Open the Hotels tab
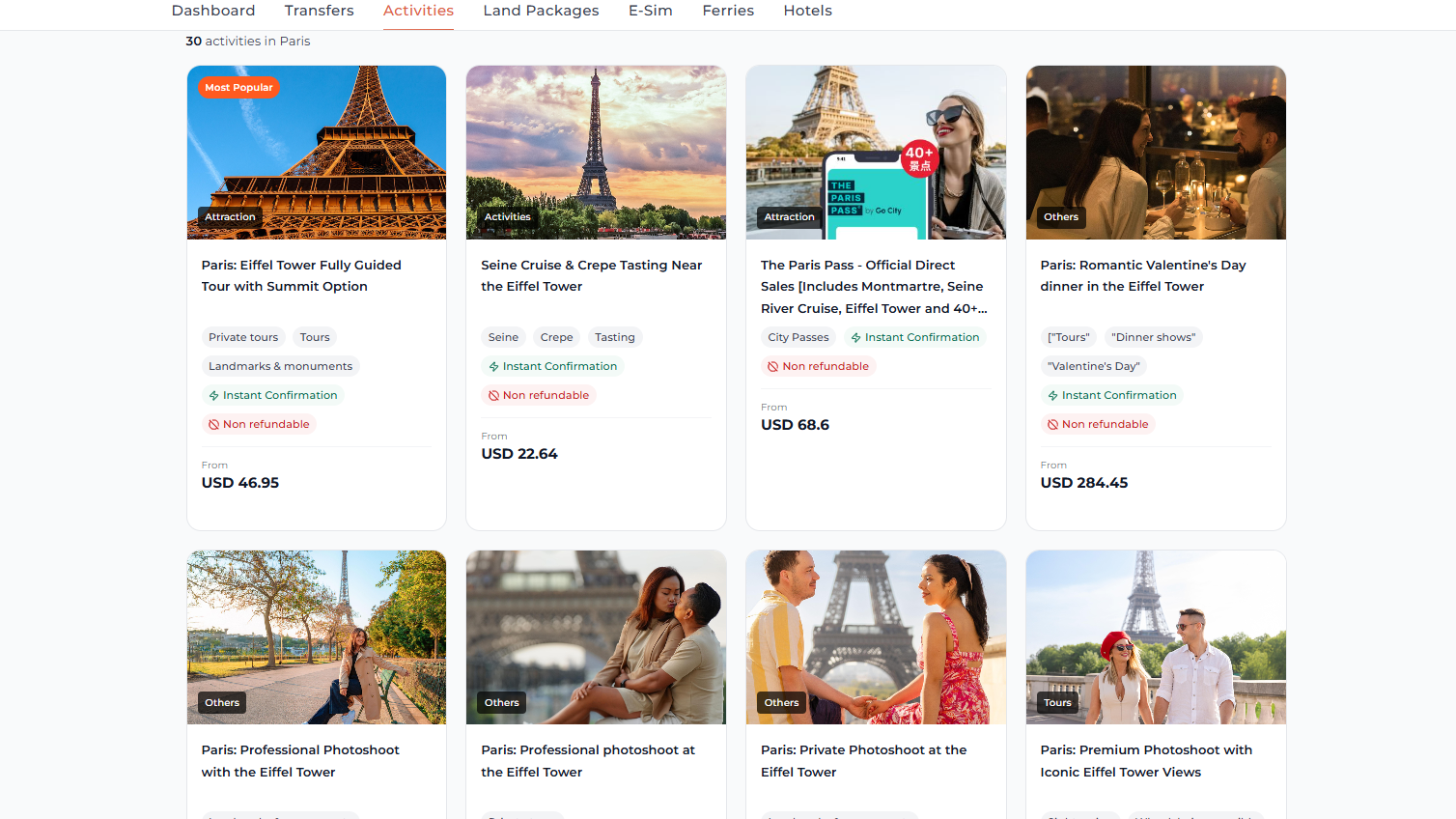 tap(807, 11)
